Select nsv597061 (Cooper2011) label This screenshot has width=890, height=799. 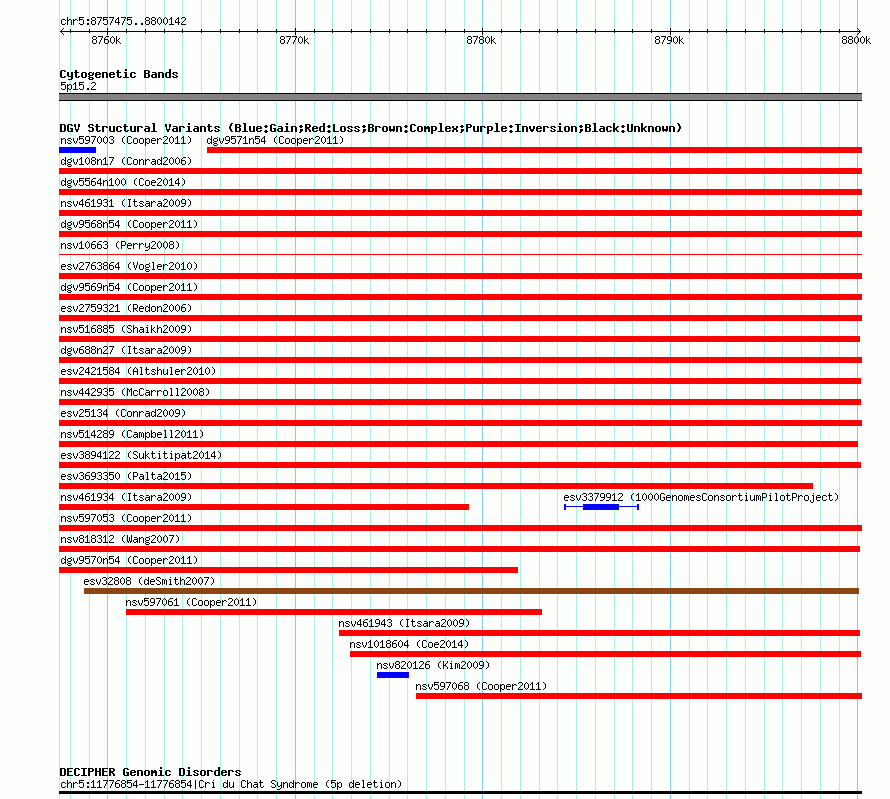point(191,602)
